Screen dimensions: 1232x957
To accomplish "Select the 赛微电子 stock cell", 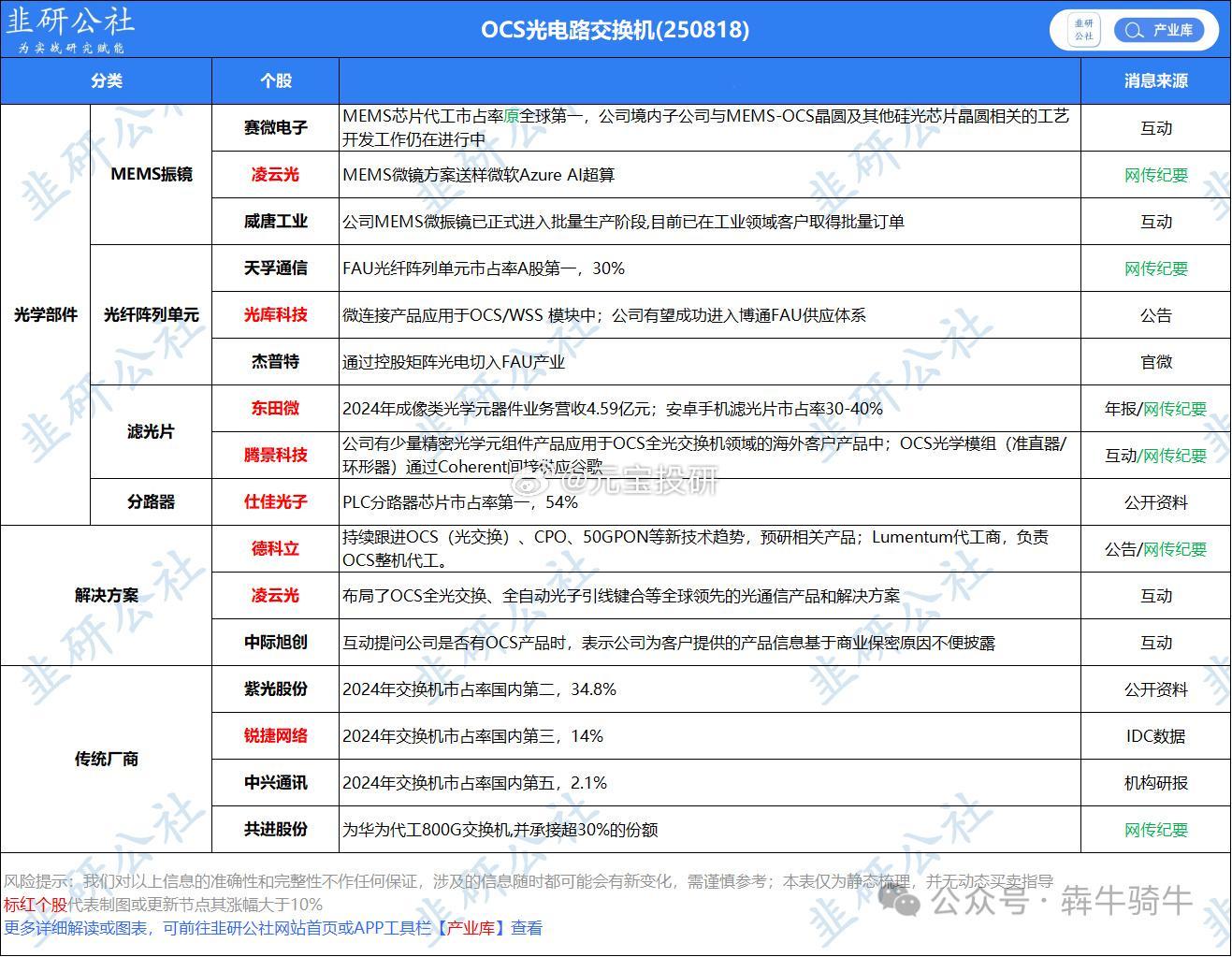I will coord(276,127).
